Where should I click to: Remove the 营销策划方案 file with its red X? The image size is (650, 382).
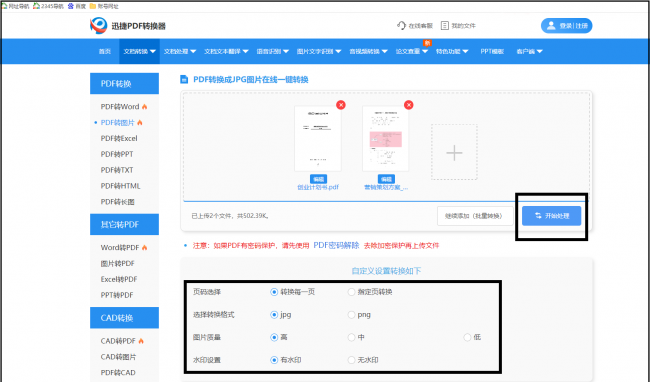pos(409,105)
